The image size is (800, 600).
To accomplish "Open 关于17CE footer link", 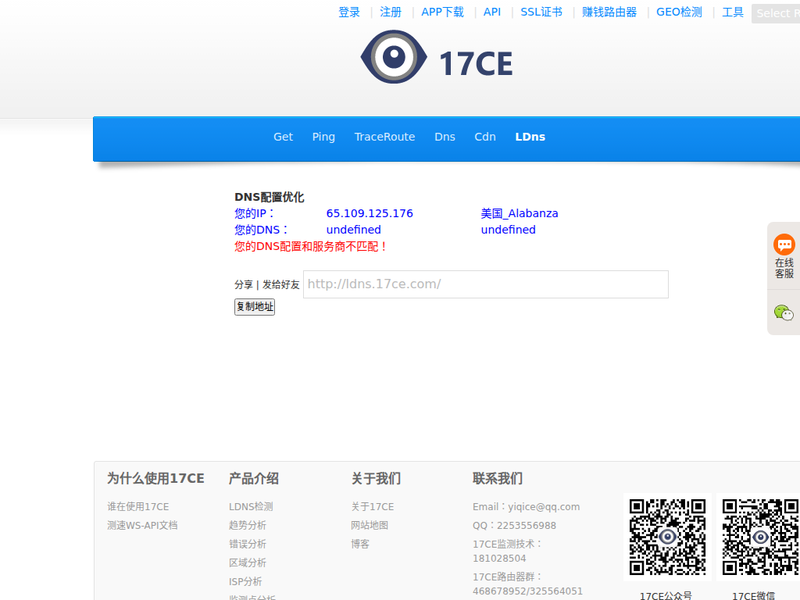I will click(x=372, y=507).
